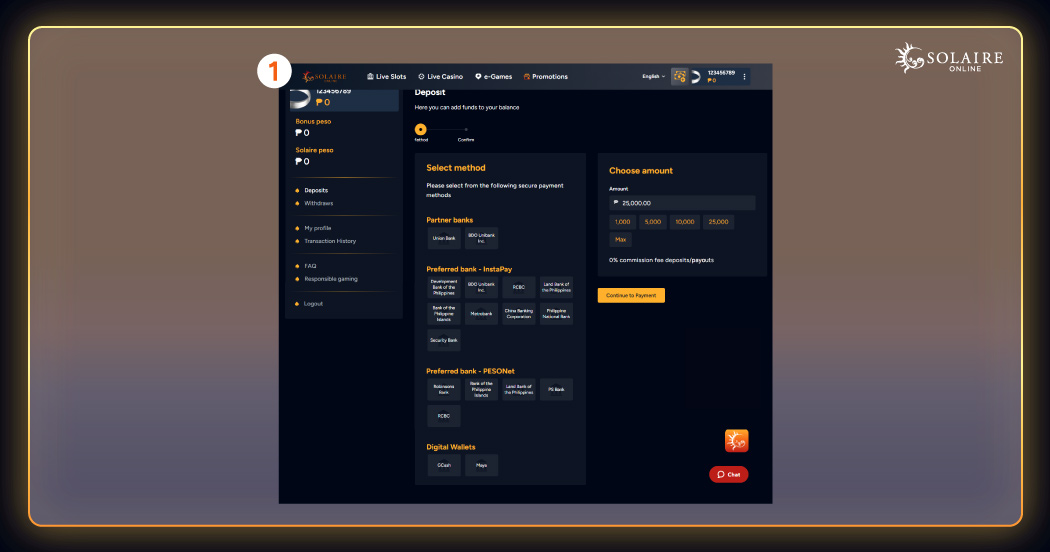Screen dimensions: 1050x552
Task: Open the English language dropdown
Action: [x=654, y=76]
